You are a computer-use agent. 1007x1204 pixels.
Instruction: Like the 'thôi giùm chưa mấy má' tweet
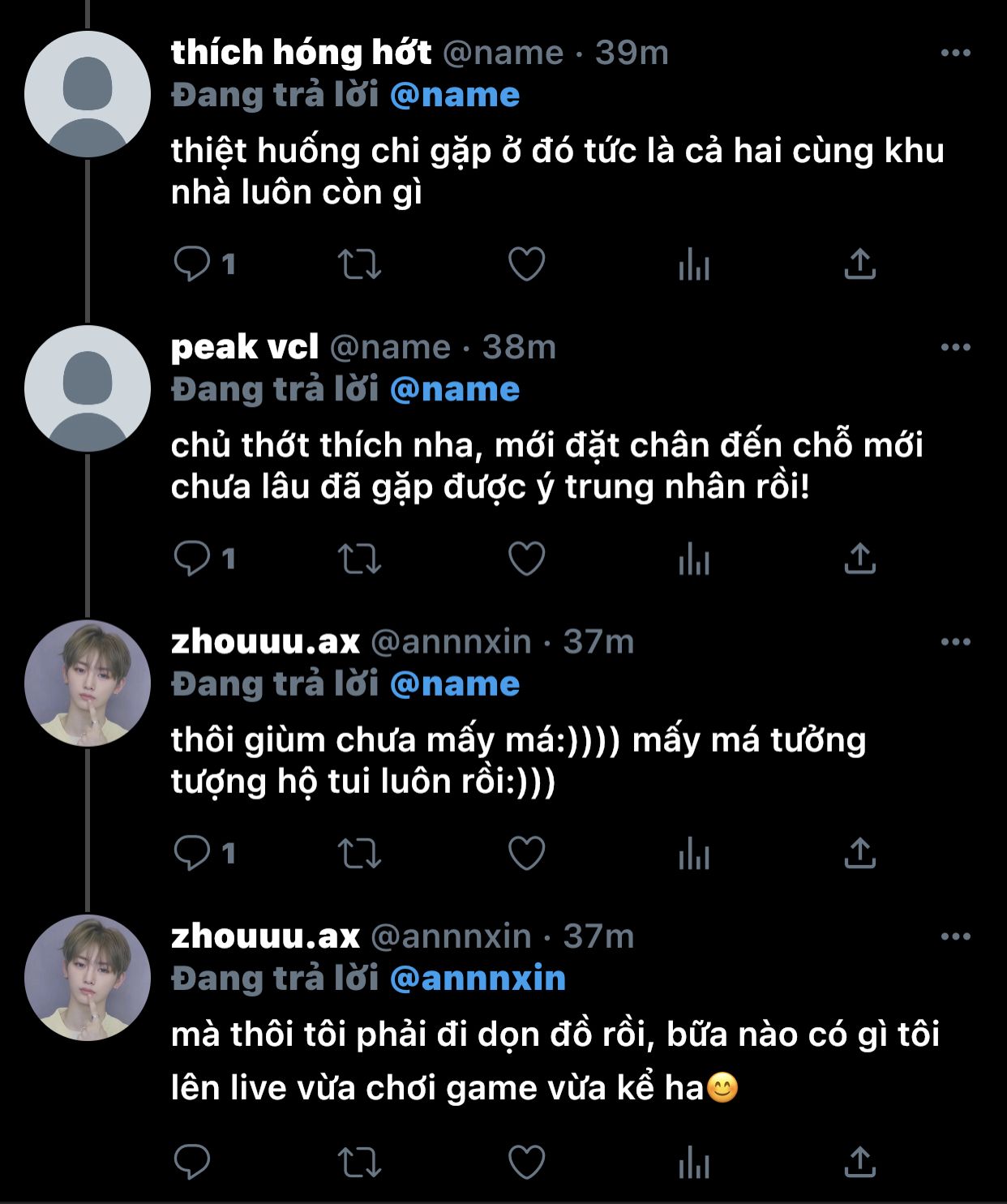click(x=526, y=854)
